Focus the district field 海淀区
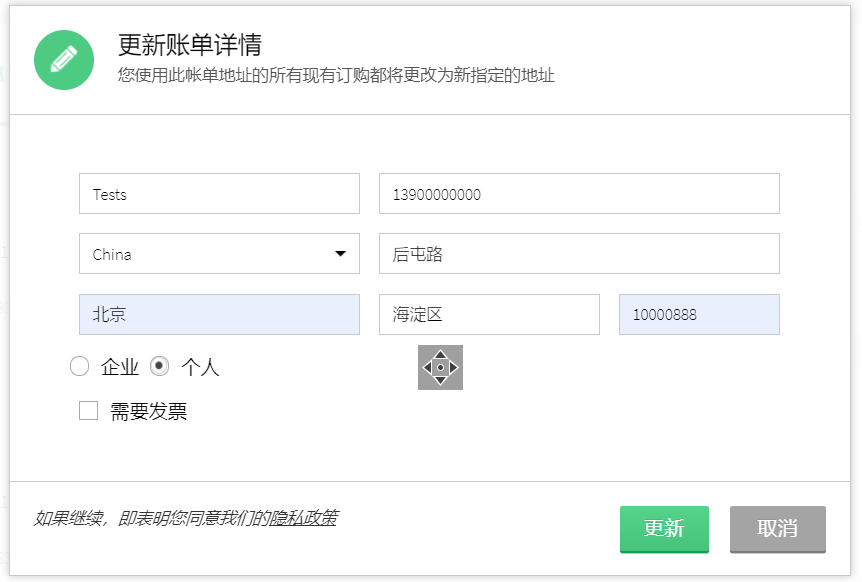The image size is (862, 582). (488, 314)
